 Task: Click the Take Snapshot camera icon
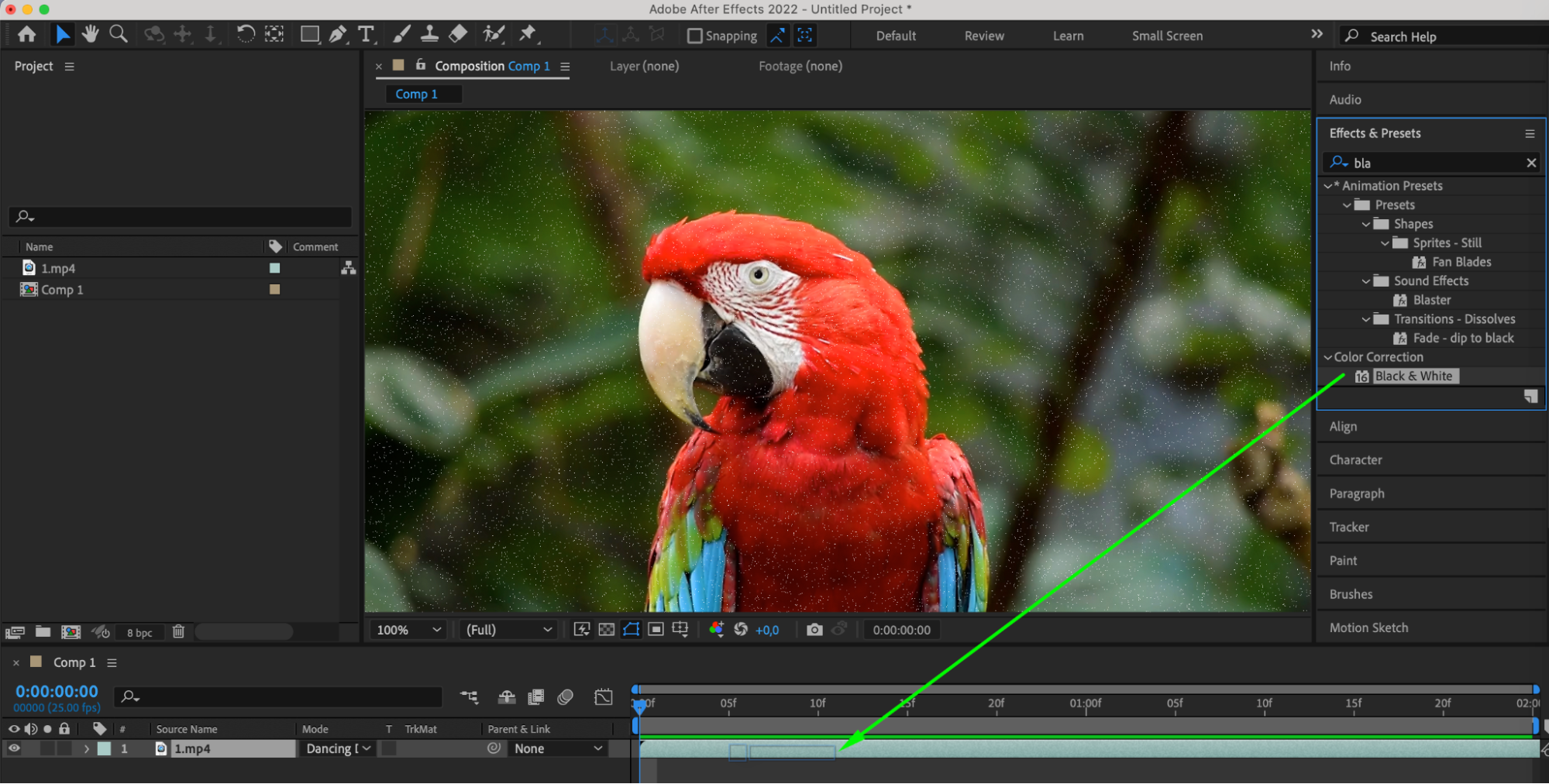tap(814, 630)
